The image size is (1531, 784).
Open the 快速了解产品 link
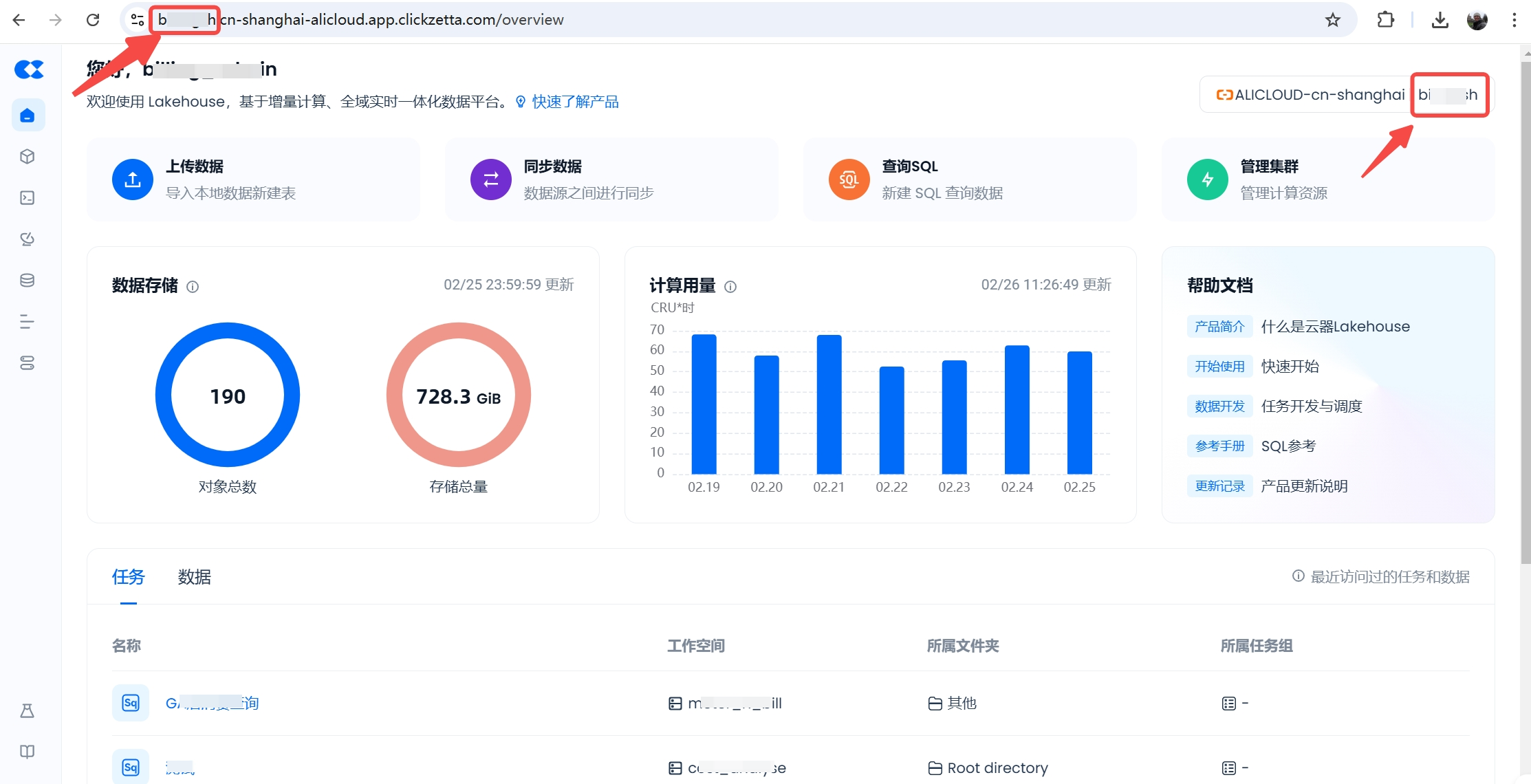pos(575,102)
